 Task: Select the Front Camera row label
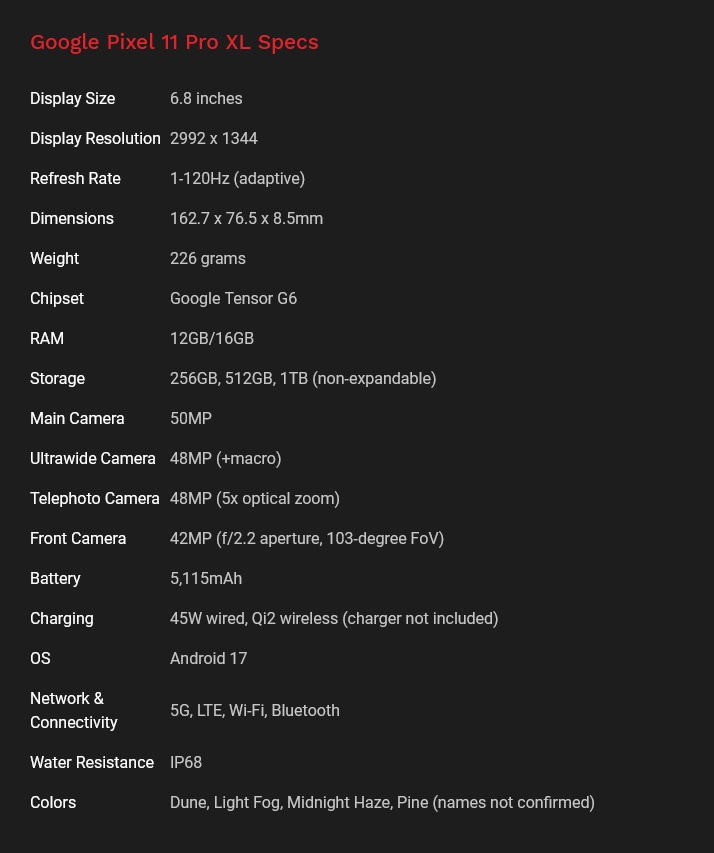coord(78,539)
